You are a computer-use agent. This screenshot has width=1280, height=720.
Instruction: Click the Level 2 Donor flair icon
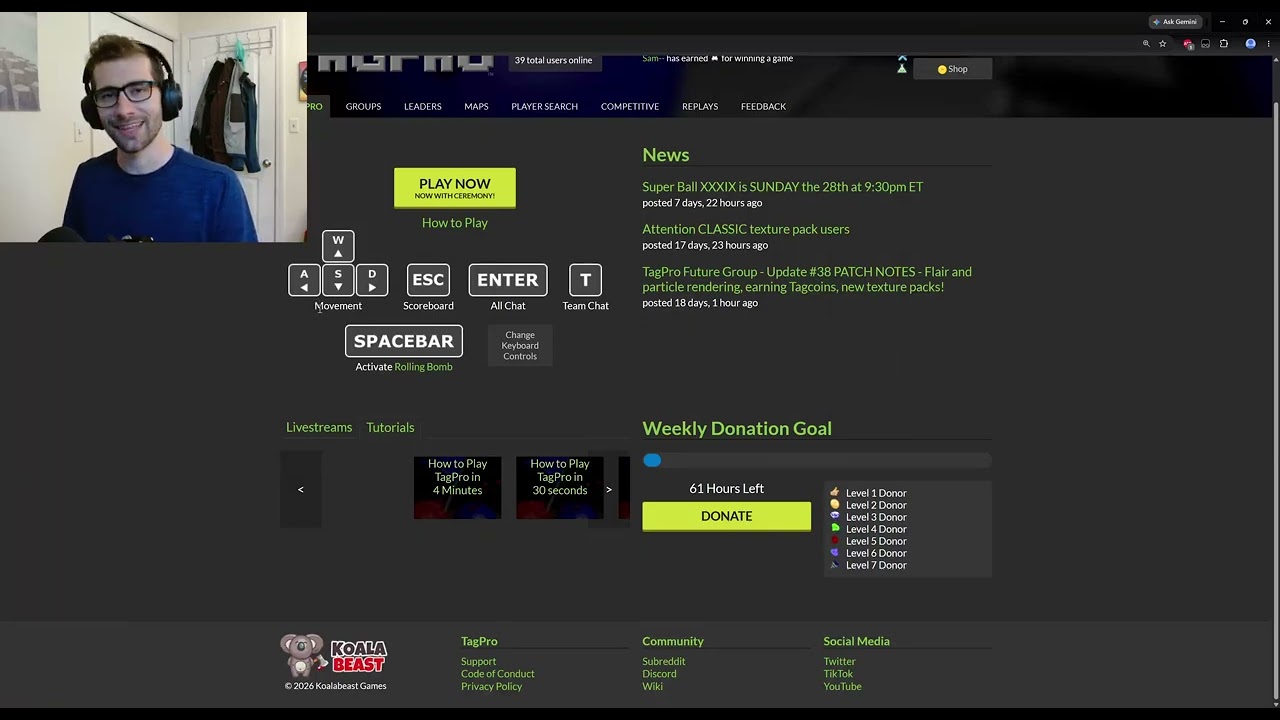[x=835, y=505]
